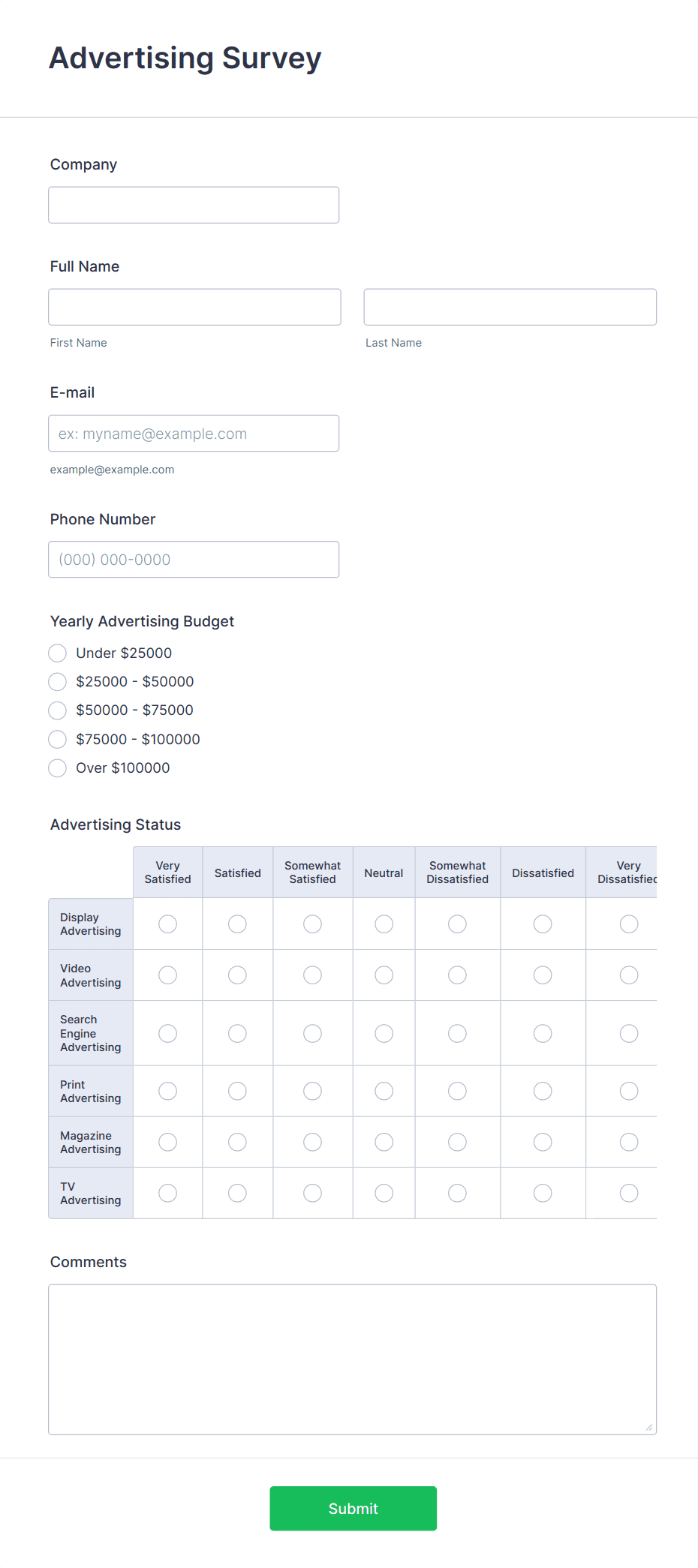
Task: Choose the '$25000 - $50000' budget range
Action: coord(57,681)
